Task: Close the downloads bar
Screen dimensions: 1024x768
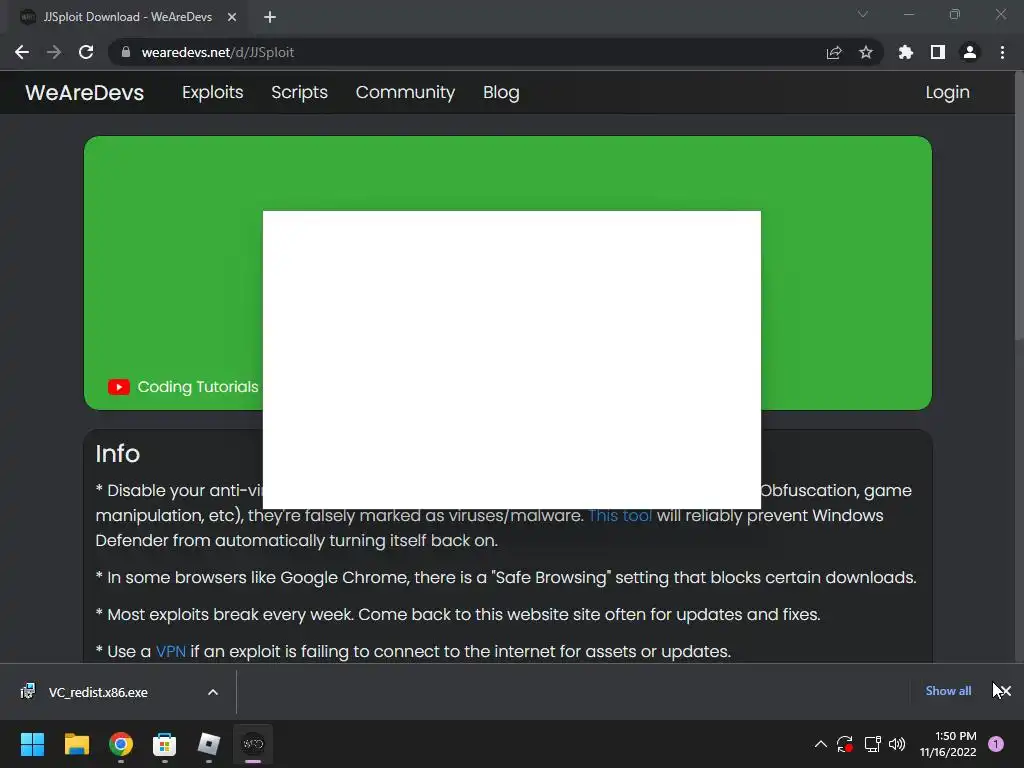Action: (x=1005, y=691)
